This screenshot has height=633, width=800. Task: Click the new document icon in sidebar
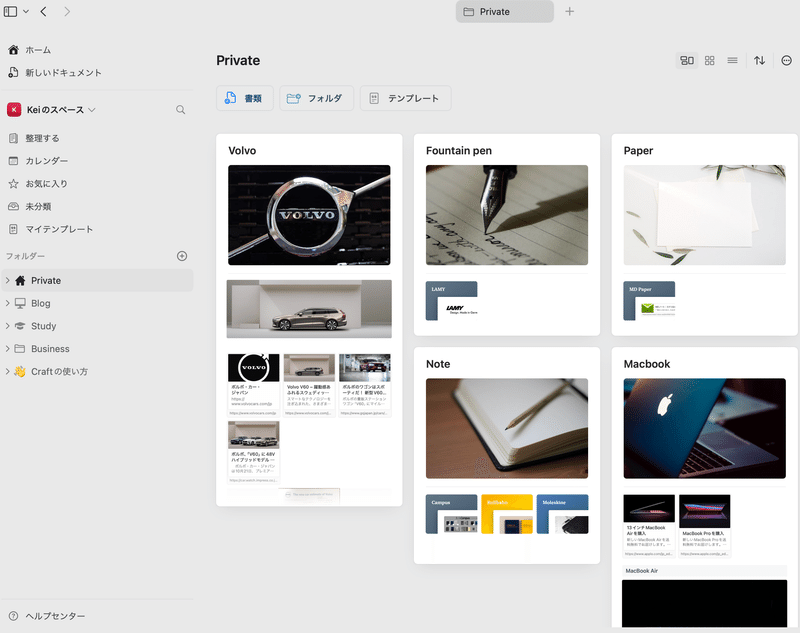(x=13, y=72)
